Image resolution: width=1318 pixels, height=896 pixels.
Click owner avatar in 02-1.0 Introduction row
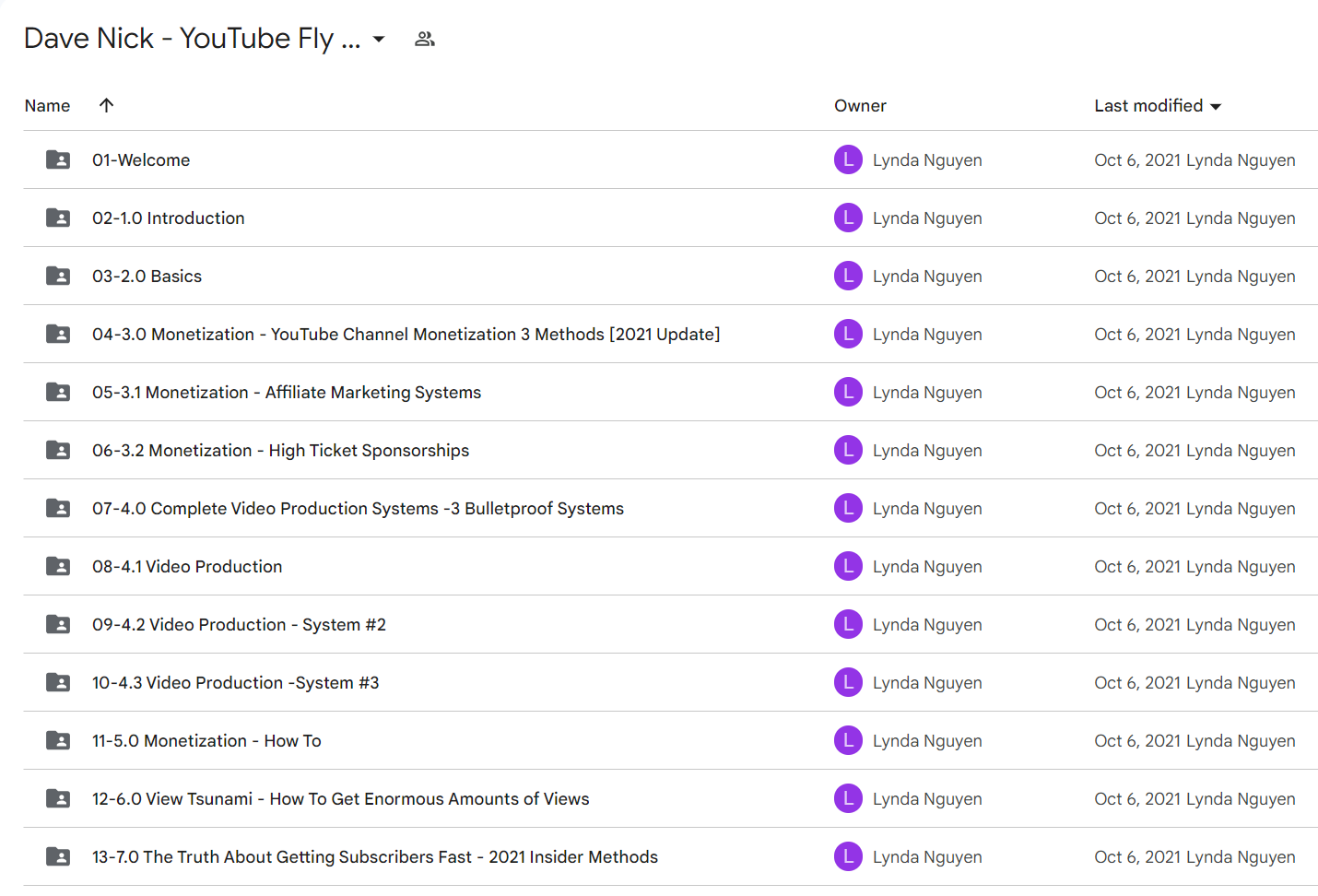click(x=848, y=218)
